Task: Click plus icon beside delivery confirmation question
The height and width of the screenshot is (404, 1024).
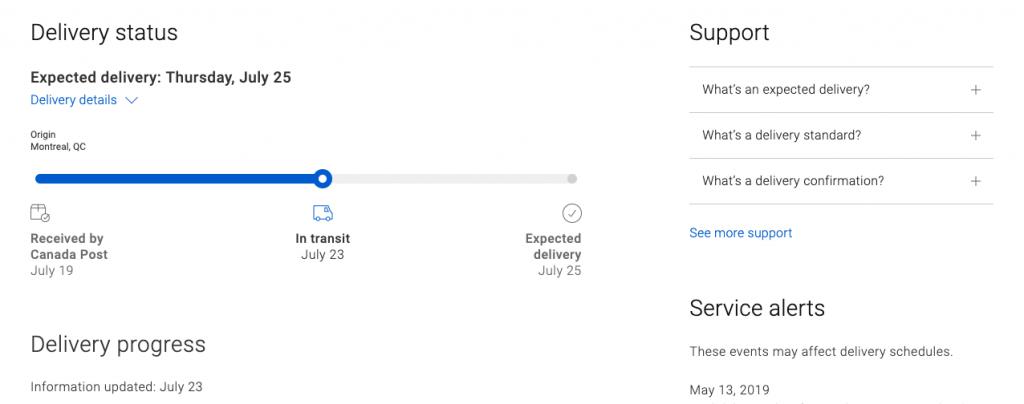Action: click(x=976, y=182)
